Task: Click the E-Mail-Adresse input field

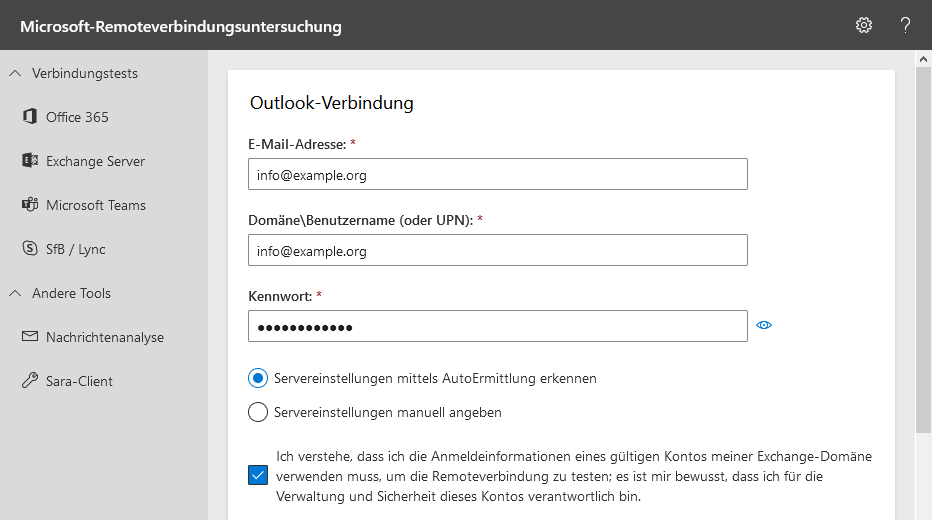Action: [498, 174]
